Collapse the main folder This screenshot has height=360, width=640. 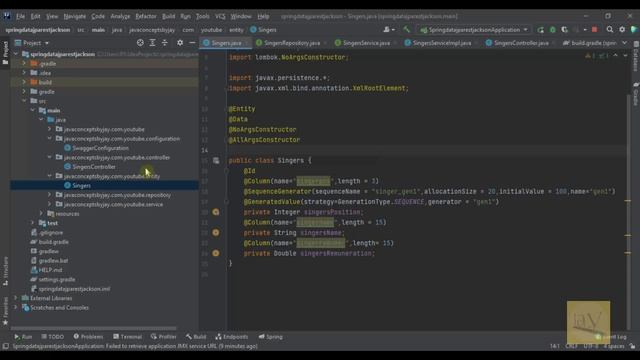(x=33, y=110)
